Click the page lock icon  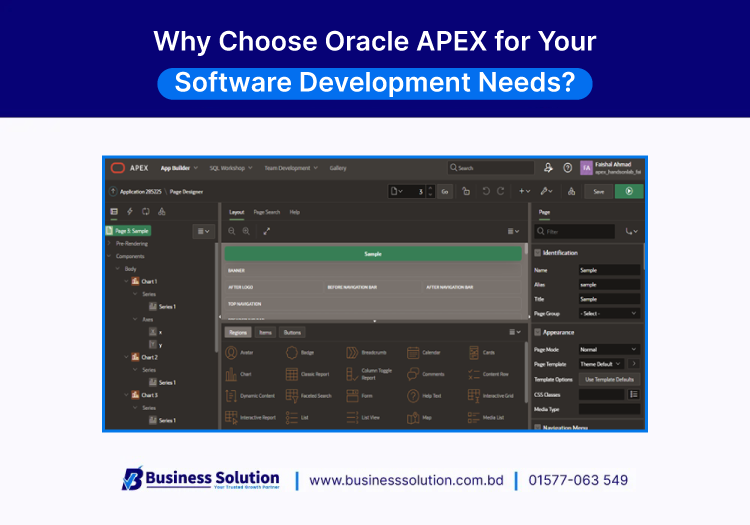coord(466,191)
